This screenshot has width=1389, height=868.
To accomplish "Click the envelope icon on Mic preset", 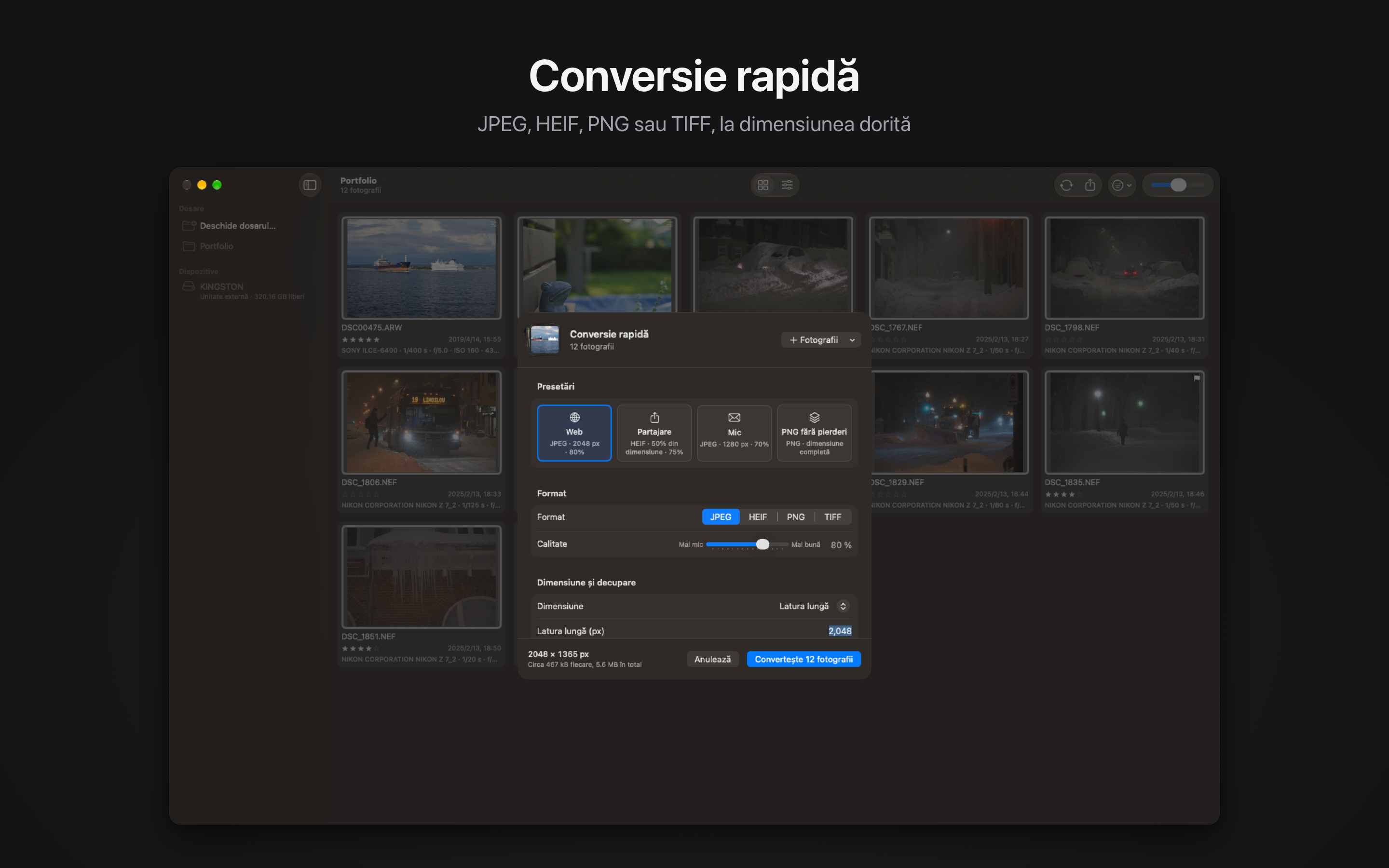I will (x=734, y=417).
